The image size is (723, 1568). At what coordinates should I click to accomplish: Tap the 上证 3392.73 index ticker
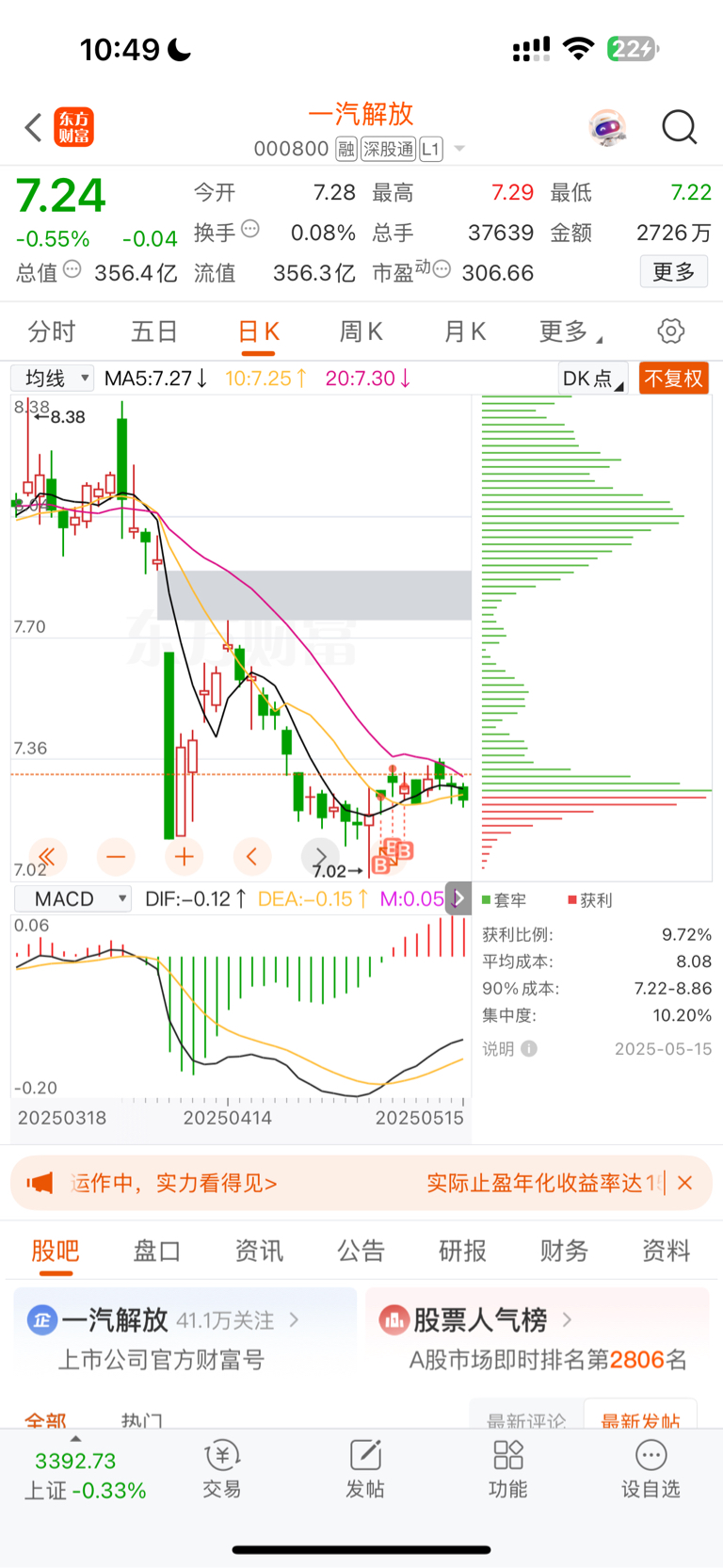click(x=85, y=1476)
